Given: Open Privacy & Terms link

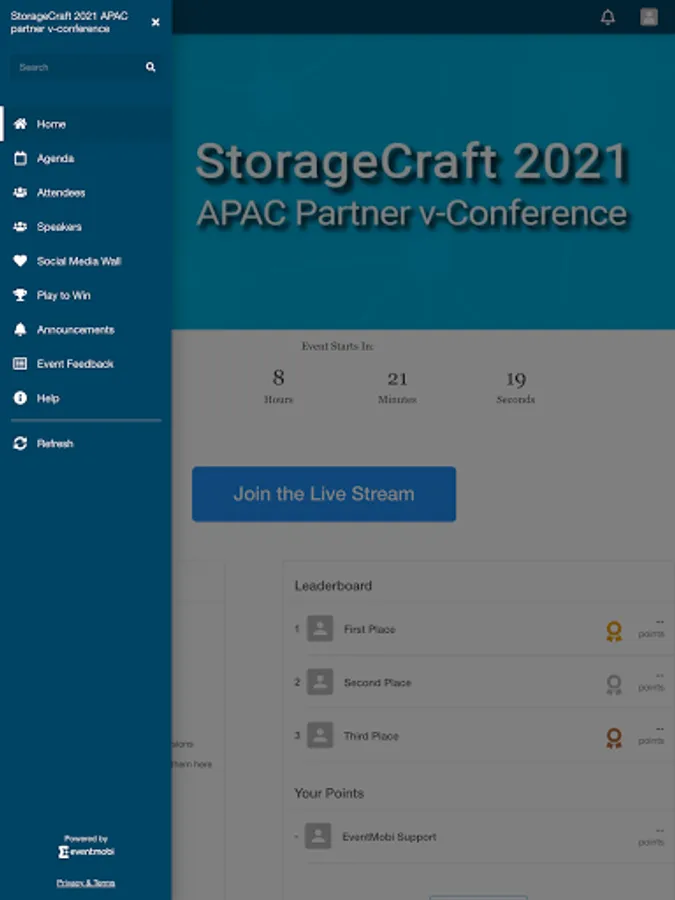Looking at the screenshot, I should pos(86,883).
